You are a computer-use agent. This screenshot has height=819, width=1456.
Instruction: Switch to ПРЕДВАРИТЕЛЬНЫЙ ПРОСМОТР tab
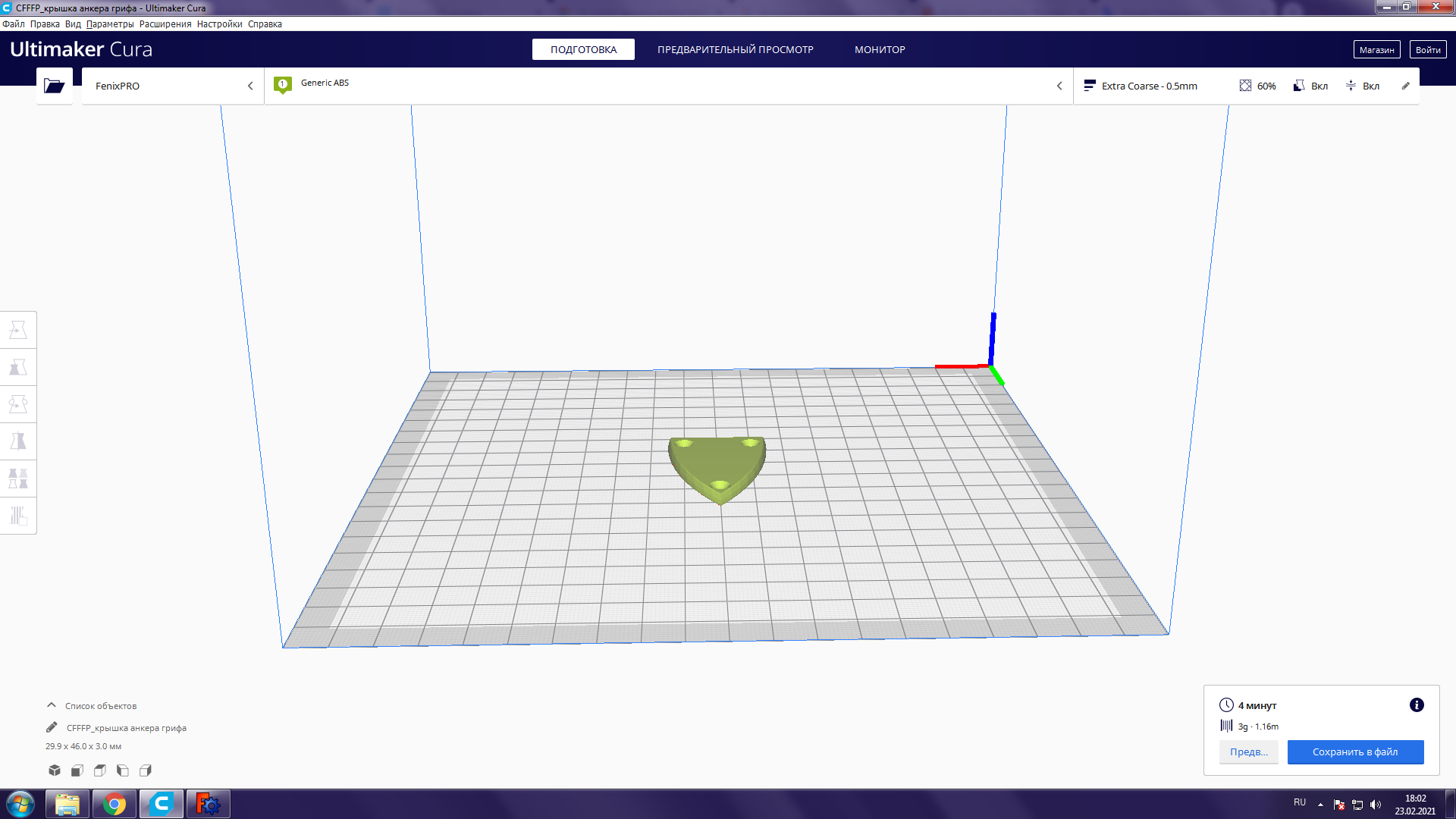pyautogui.click(x=735, y=49)
